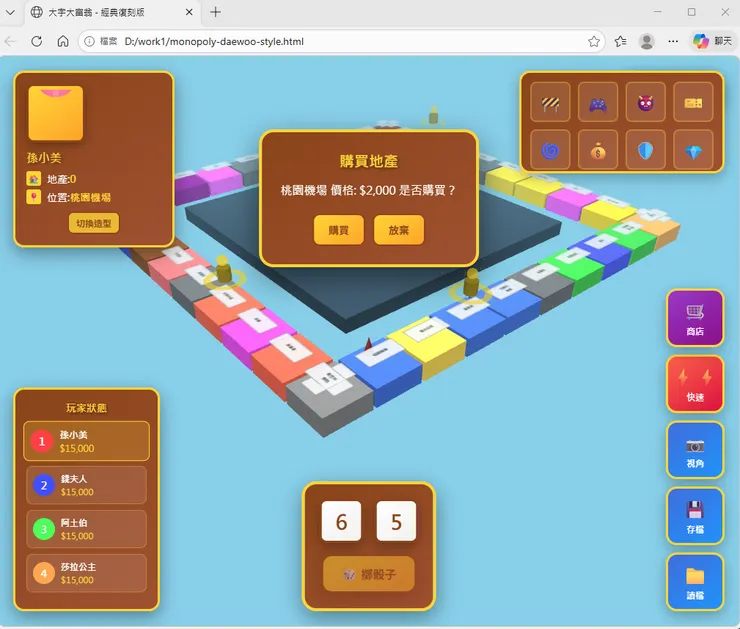Screen dimensions: 740x629
Task: Select the purple devil item card
Action: pos(646,102)
